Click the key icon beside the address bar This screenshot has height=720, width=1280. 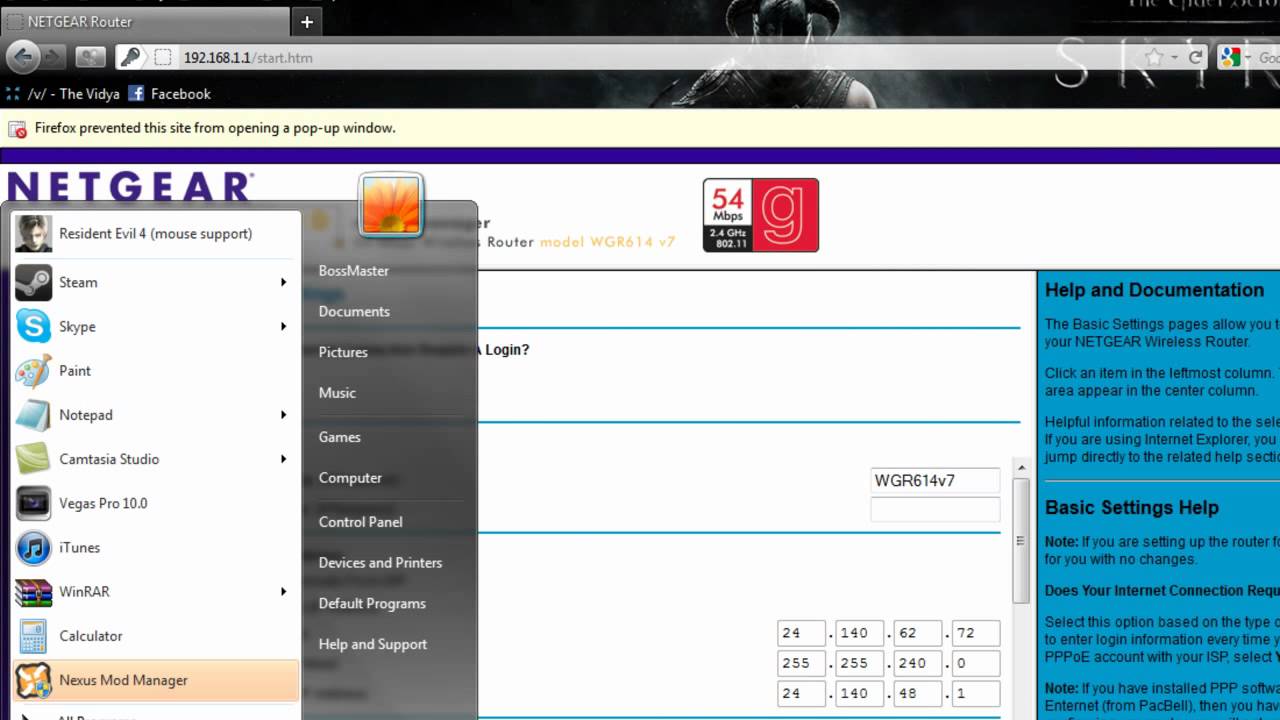point(130,57)
